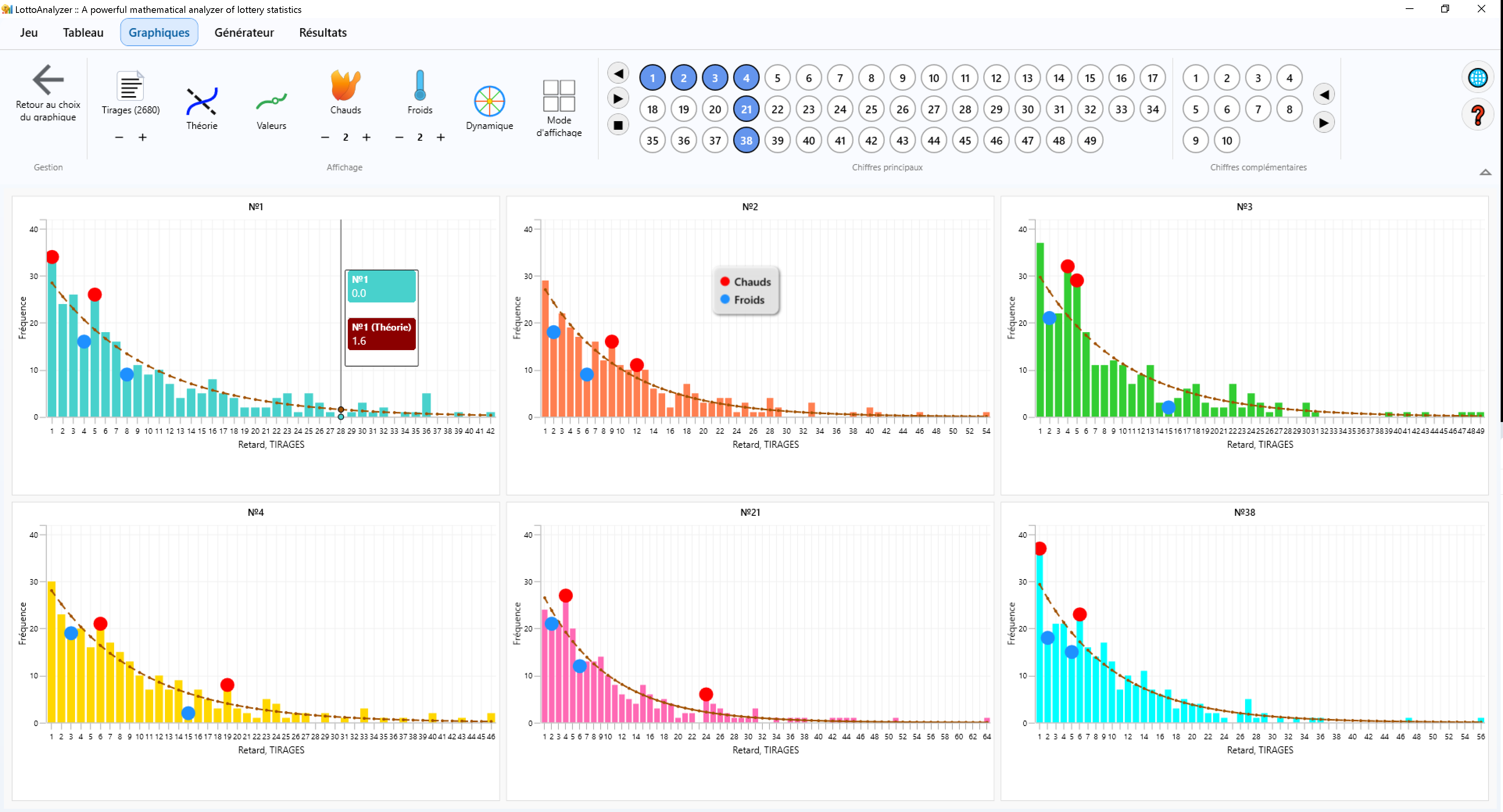Image resolution: width=1503 pixels, height=812 pixels.
Task: Open the Générateur tab
Action: tap(244, 33)
